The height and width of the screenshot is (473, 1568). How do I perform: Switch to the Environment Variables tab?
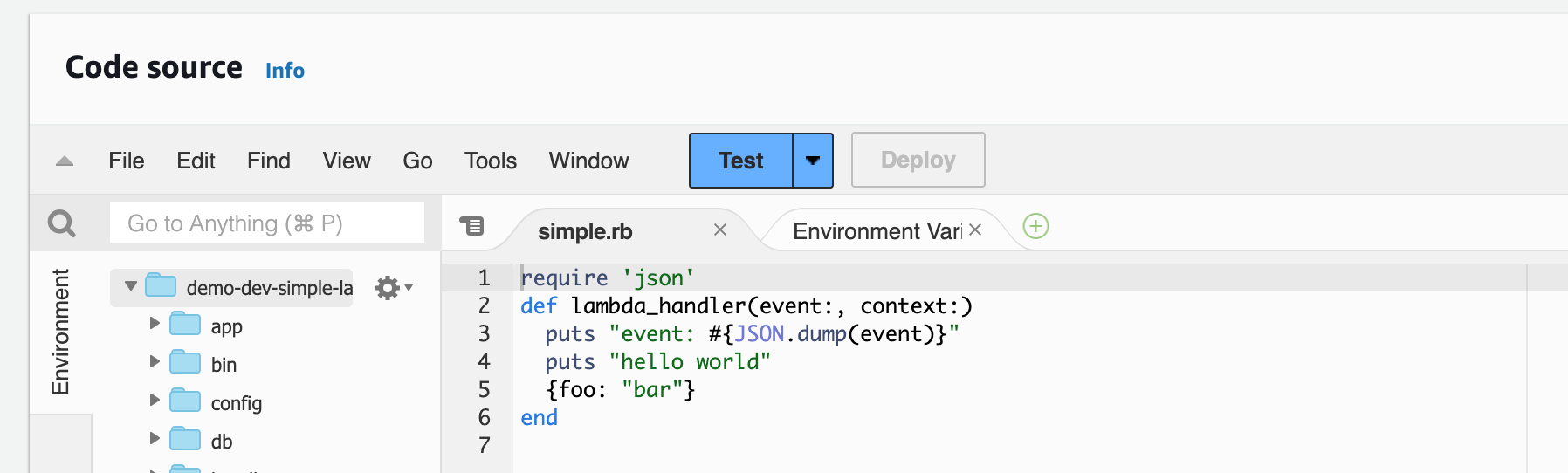pyautogui.click(x=877, y=231)
